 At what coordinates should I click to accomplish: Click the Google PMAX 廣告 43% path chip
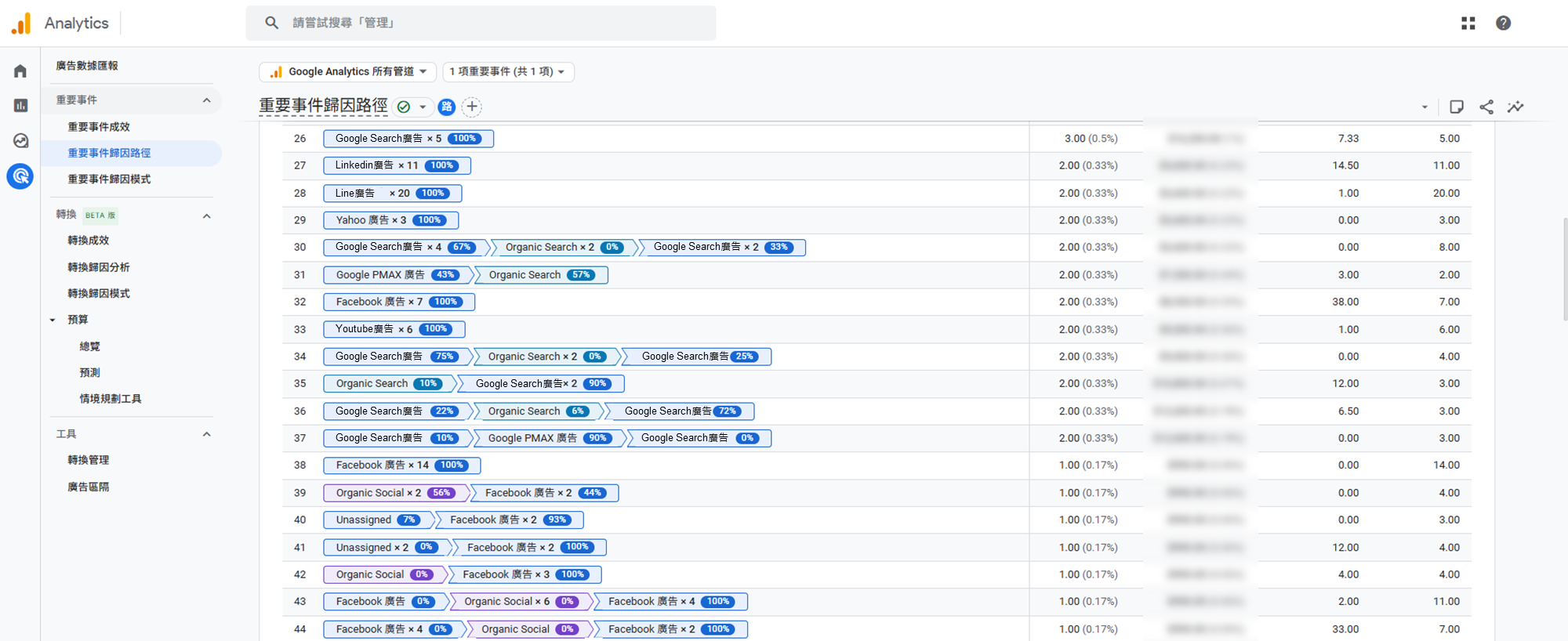point(397,275)
